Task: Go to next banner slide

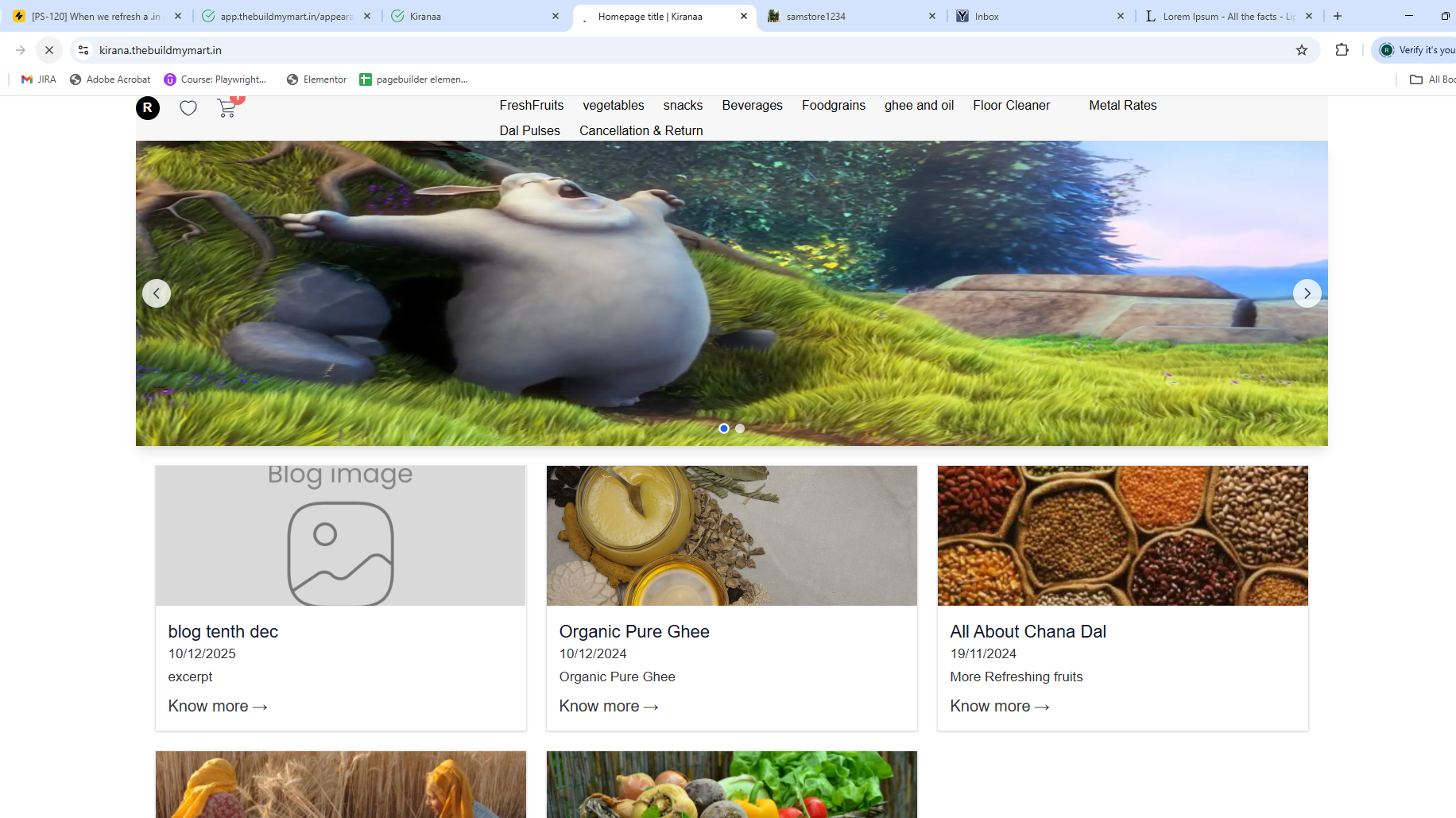Action: click(1307, 293)
